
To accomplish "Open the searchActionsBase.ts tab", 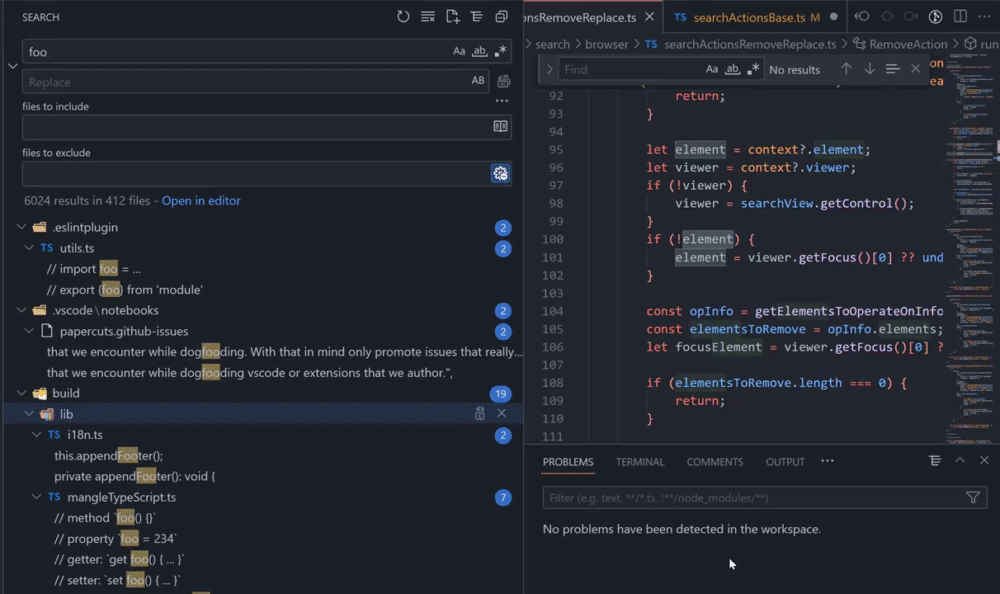I will pyautogui.click(x=749, y=17).
